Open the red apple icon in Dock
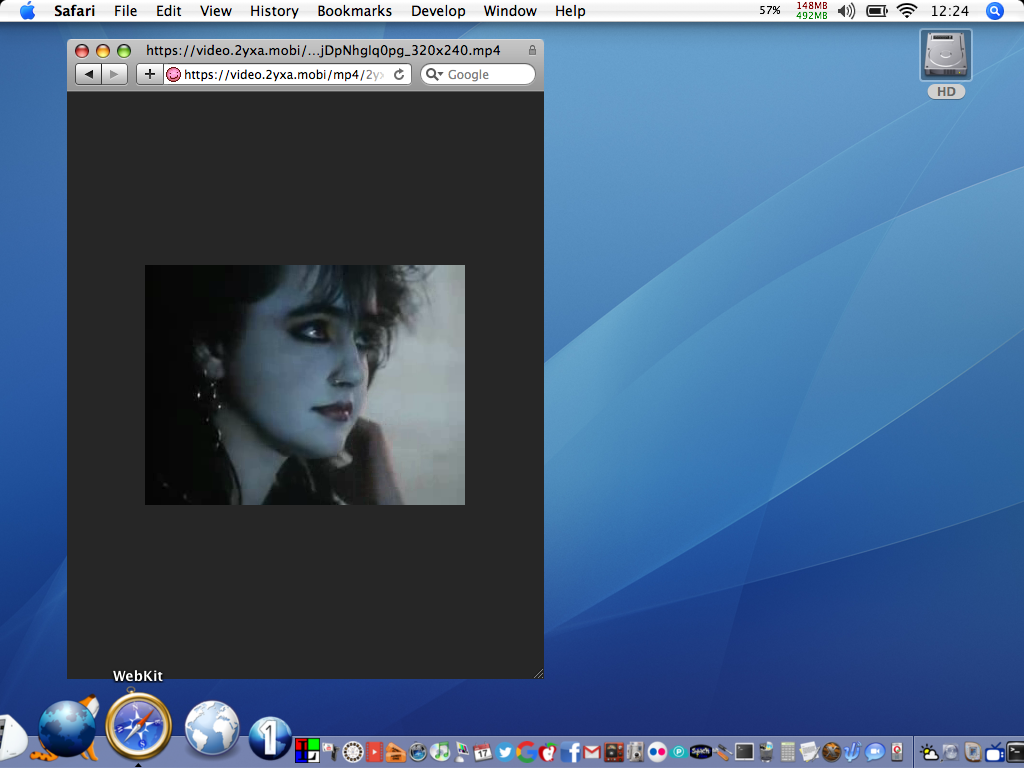This screenshot has width=1024, height=768. coord(548,752)
